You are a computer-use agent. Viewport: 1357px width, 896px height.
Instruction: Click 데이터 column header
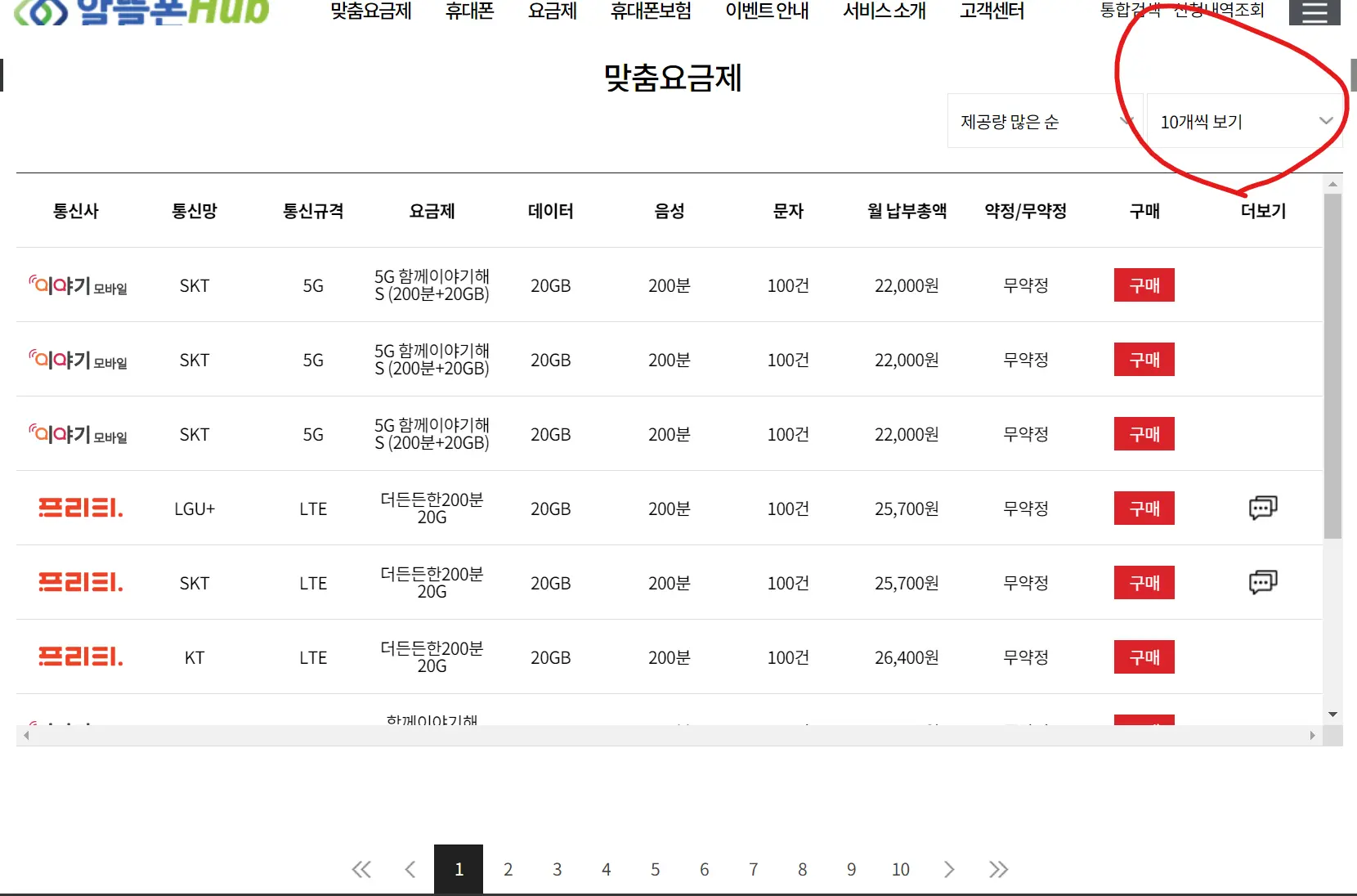[551, 211]
